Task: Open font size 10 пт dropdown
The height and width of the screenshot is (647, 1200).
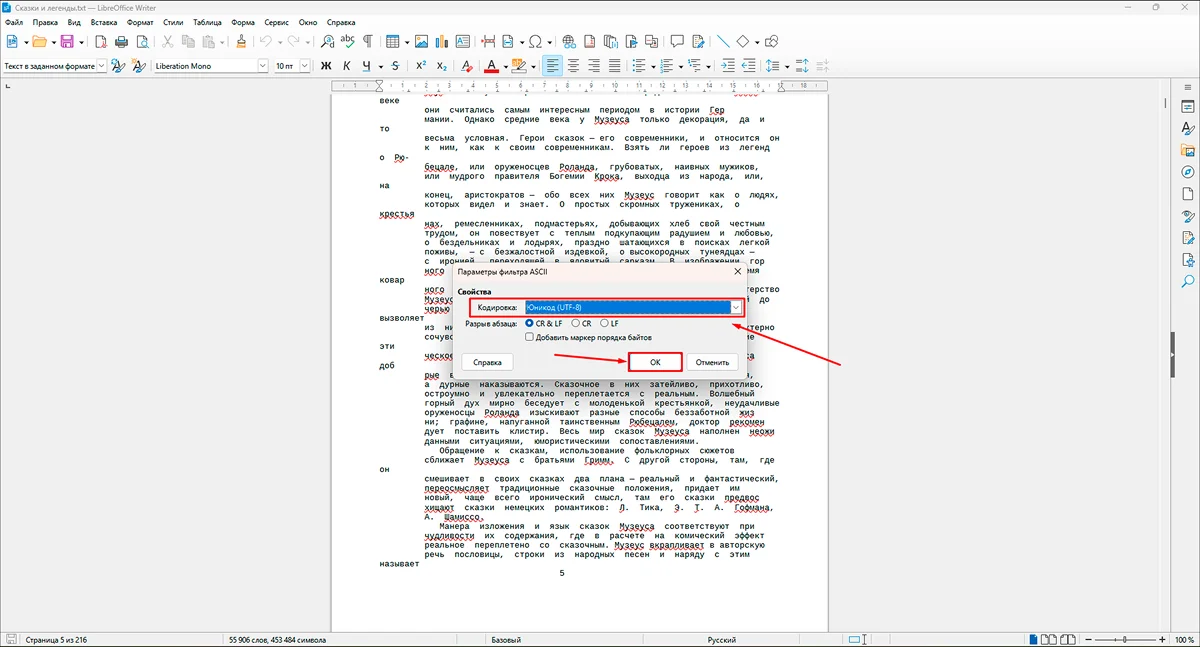Action: 305,66
